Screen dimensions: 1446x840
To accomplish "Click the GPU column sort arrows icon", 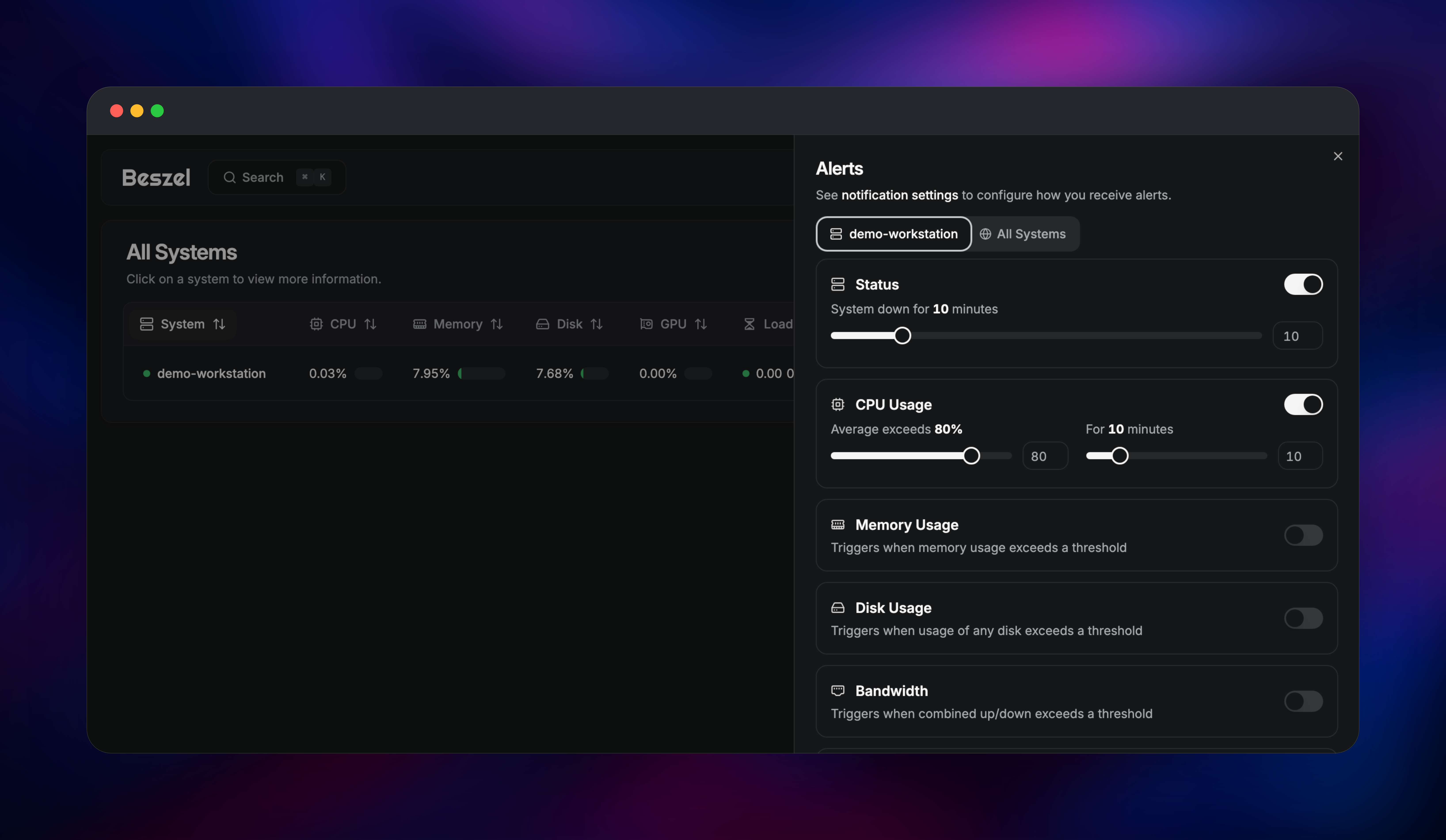I will pyautogui.click(x=701, y=324).
